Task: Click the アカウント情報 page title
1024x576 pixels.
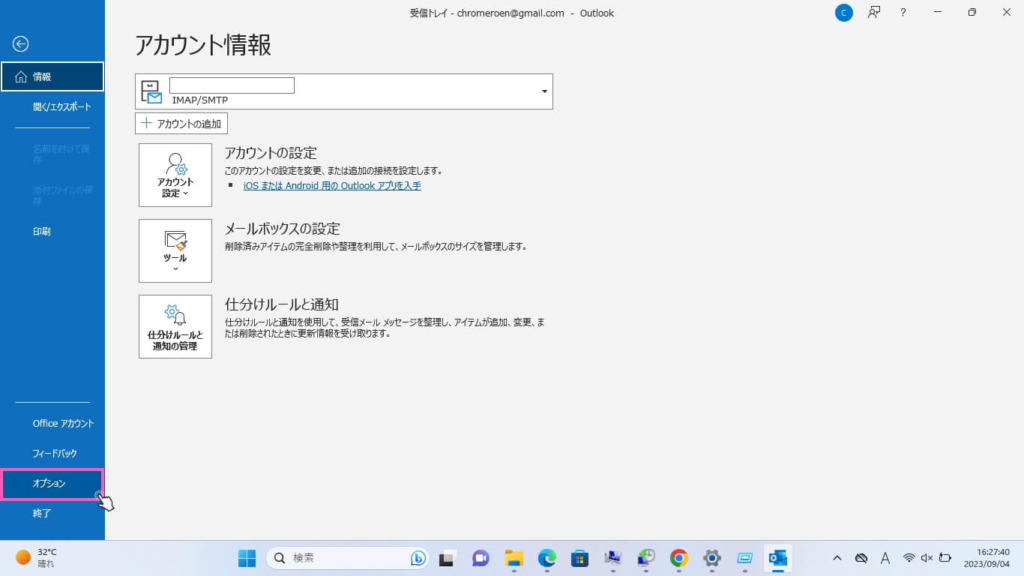Action: tap(202, 45)
